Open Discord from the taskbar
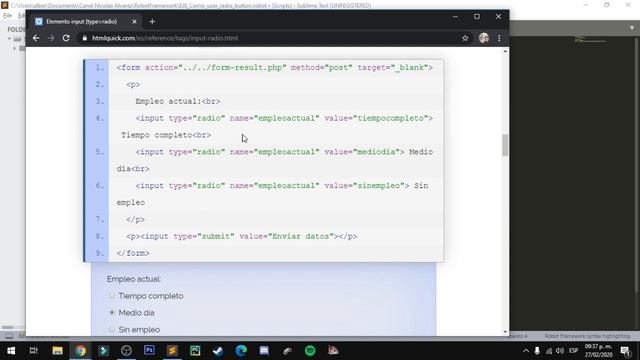This screenshot has width=640, height=360. (x=264, y=351)
